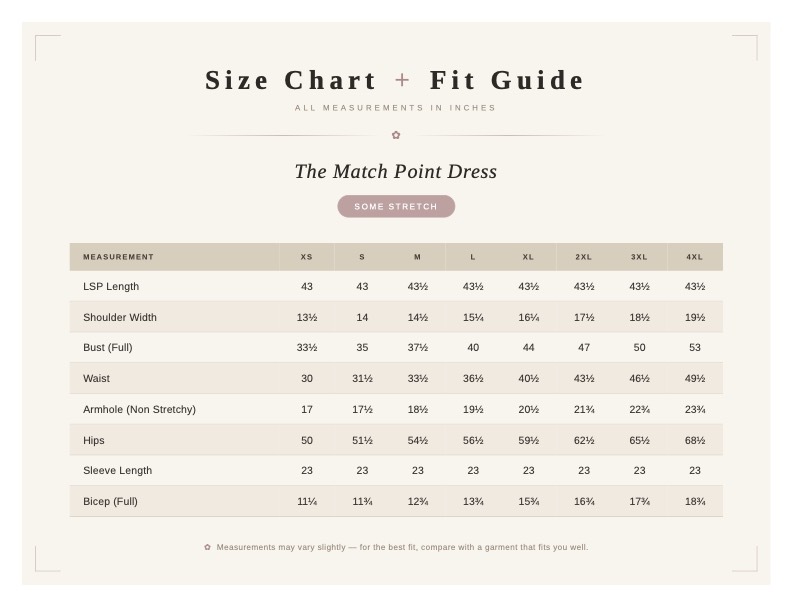792x612 pixels.
Task: Click the Hips row label
Action: pos(93,440)
